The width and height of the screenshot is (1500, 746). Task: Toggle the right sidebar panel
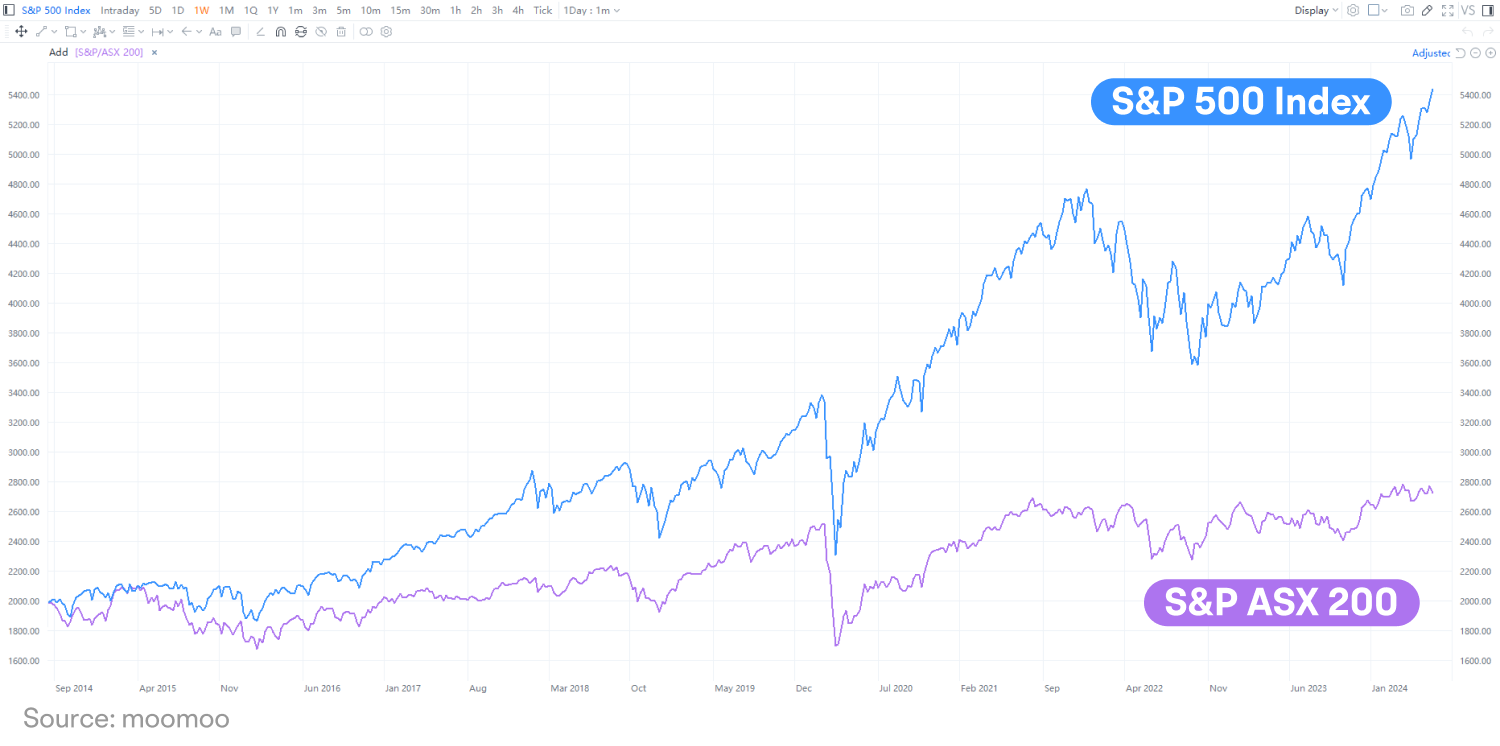[x=1488, y=10]
